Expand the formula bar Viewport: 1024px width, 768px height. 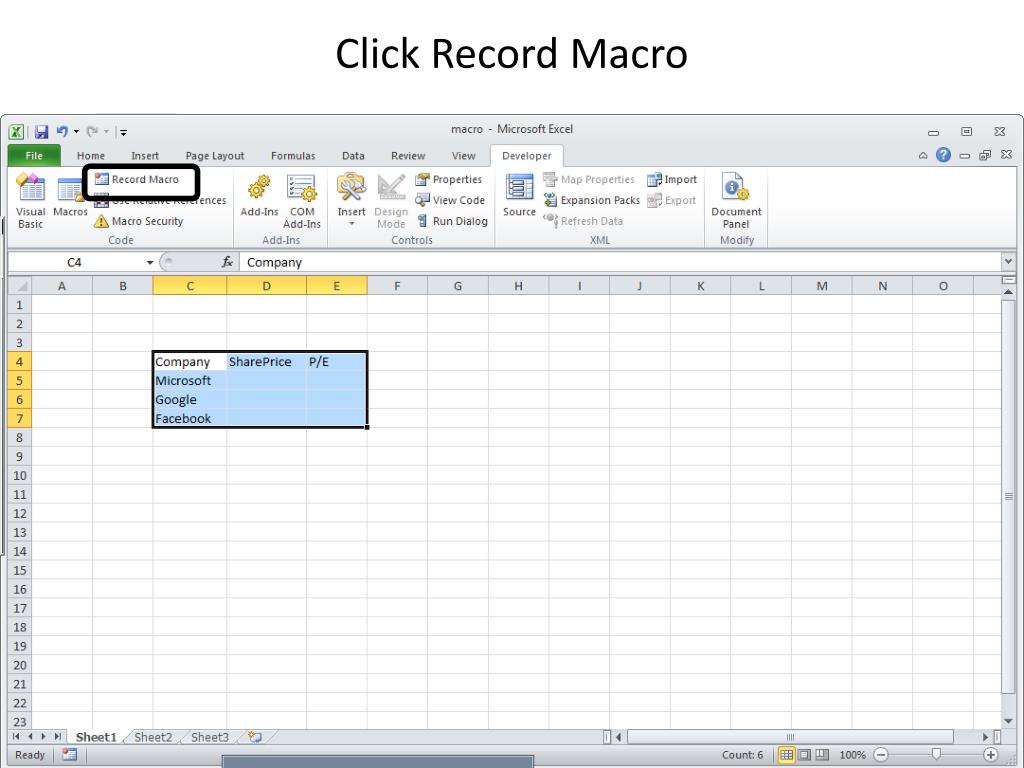tap(1008, 261)
